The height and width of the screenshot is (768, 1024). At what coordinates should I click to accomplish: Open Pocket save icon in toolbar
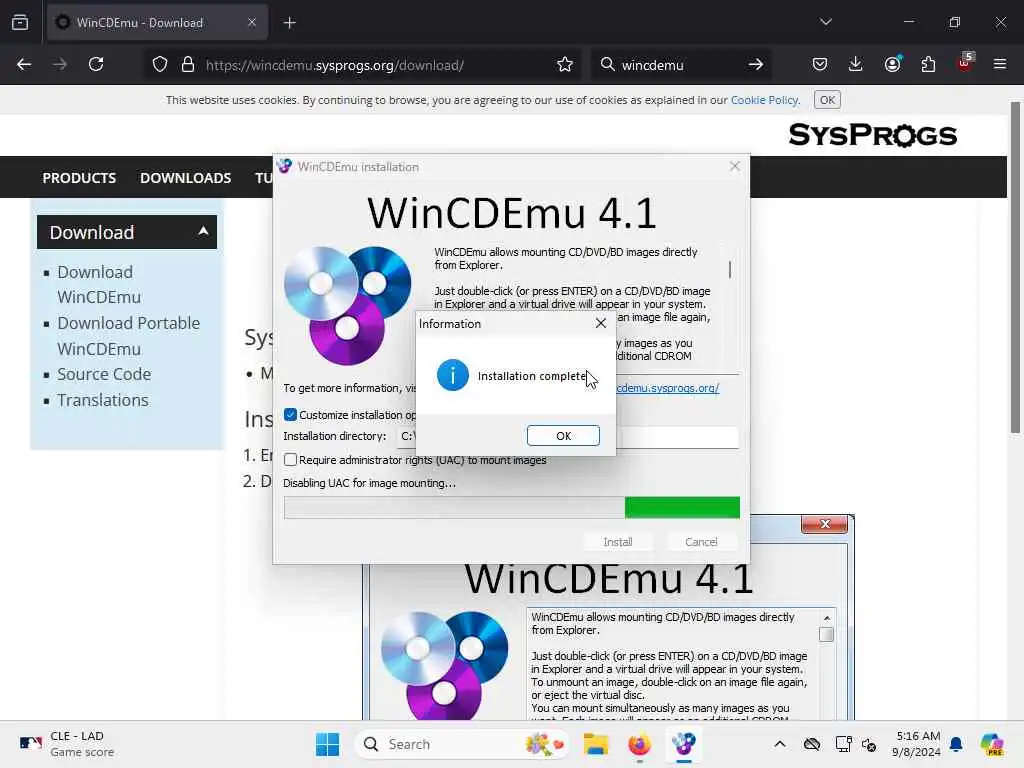click(820, 65)
